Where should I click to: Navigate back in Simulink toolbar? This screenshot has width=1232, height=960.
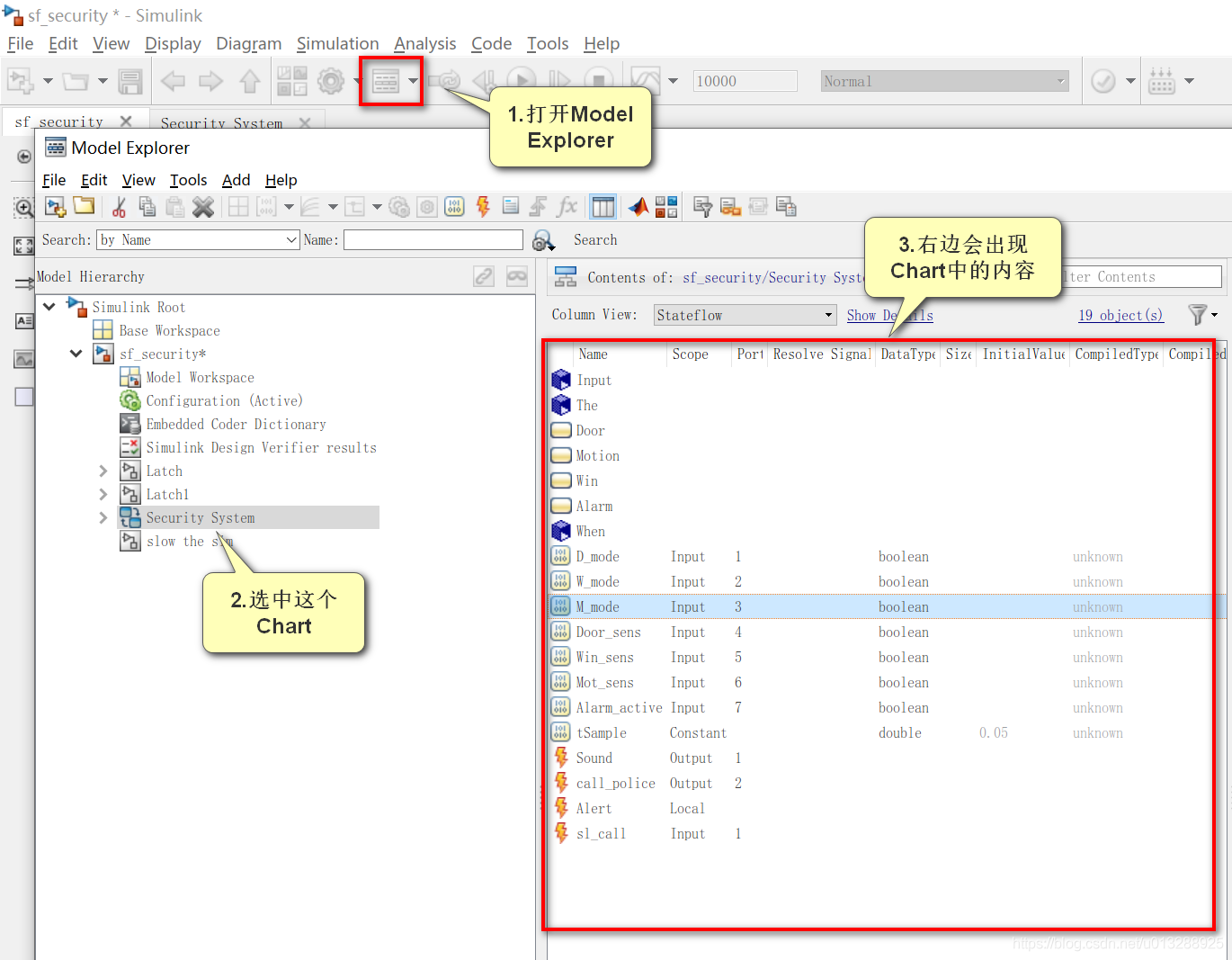click(173, 81)
